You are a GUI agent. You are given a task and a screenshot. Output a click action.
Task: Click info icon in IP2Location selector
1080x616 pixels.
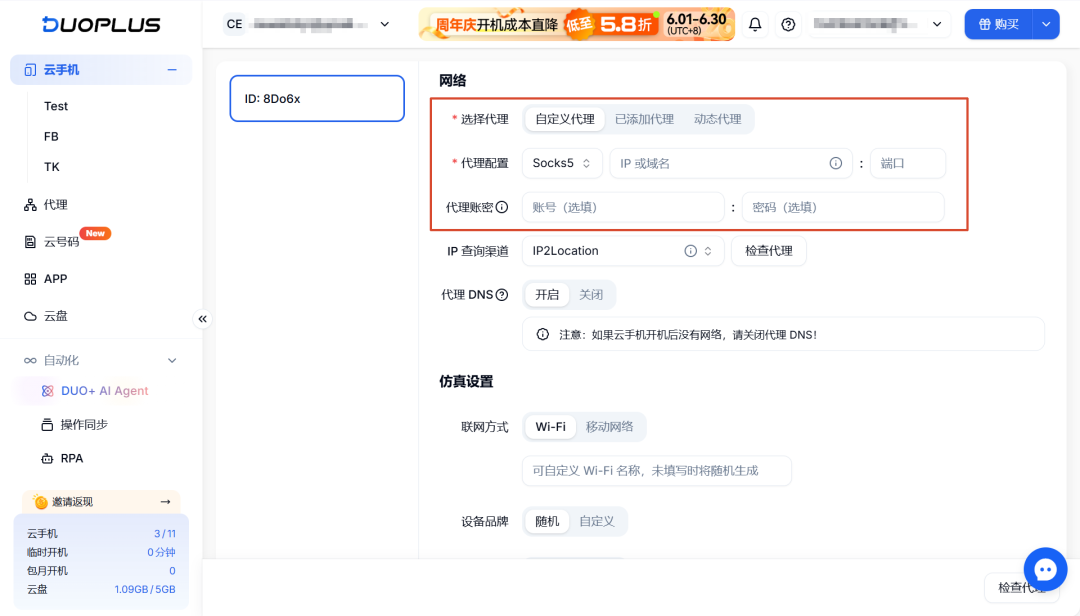click(690, 251)
